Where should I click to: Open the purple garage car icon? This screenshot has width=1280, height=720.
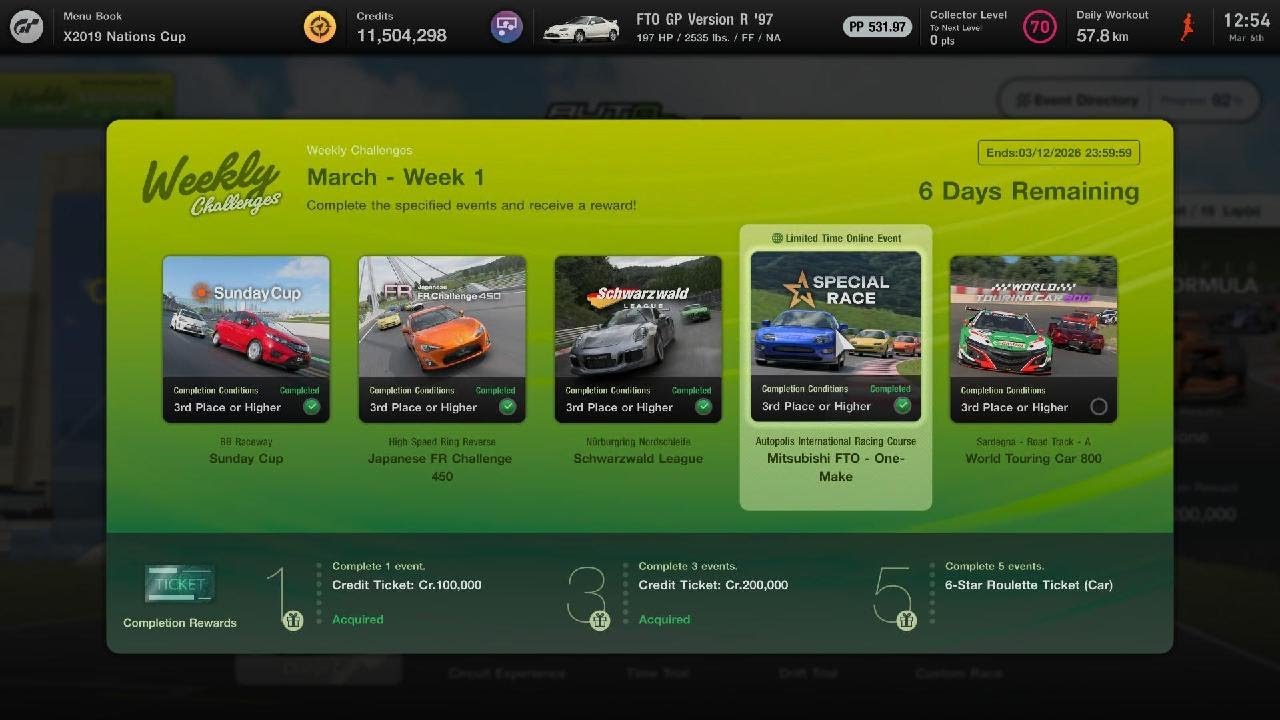click(x=507, y=27)
